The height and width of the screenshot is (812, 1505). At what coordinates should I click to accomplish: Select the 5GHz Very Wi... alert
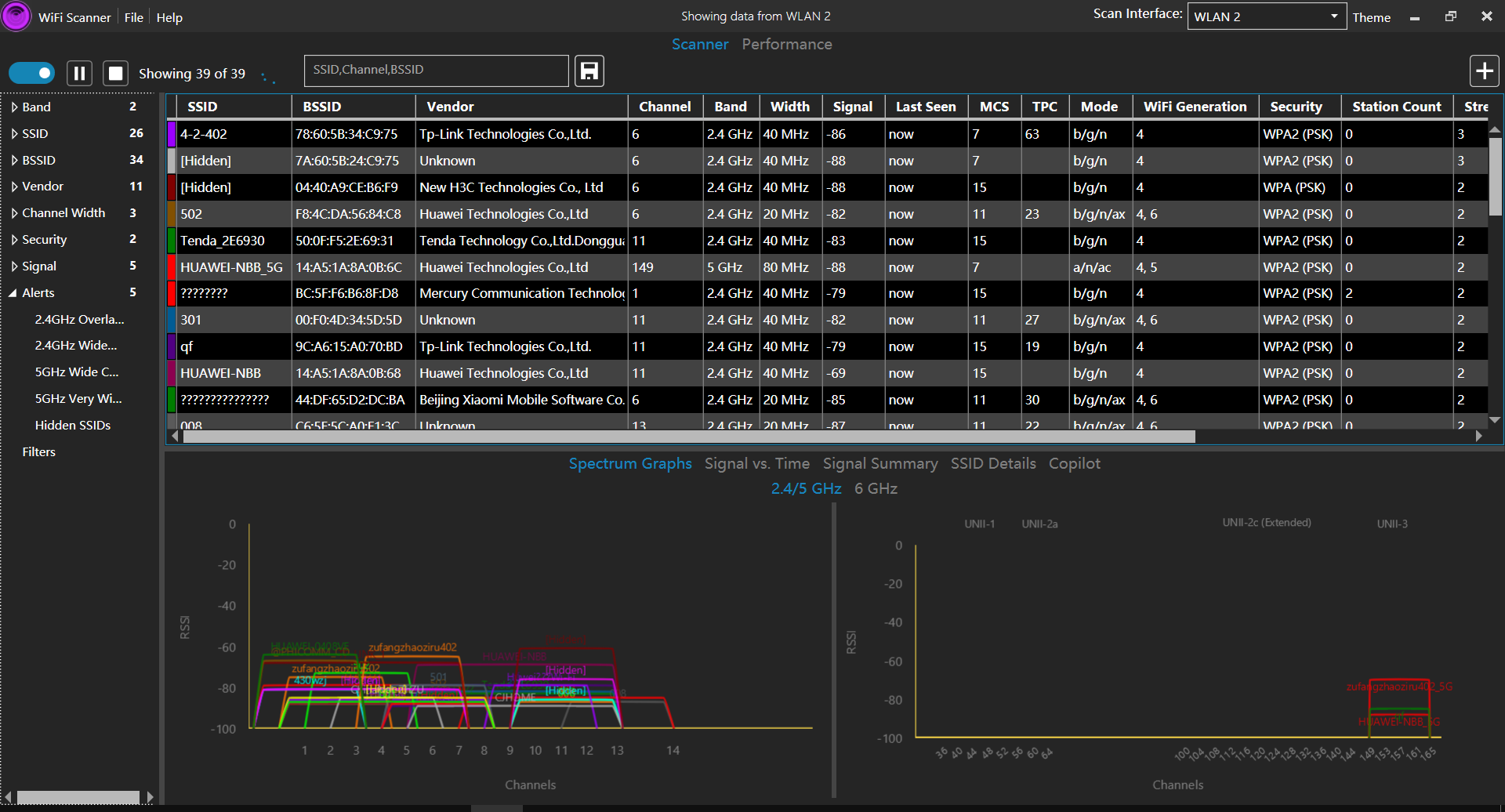(x=78, y=399)
